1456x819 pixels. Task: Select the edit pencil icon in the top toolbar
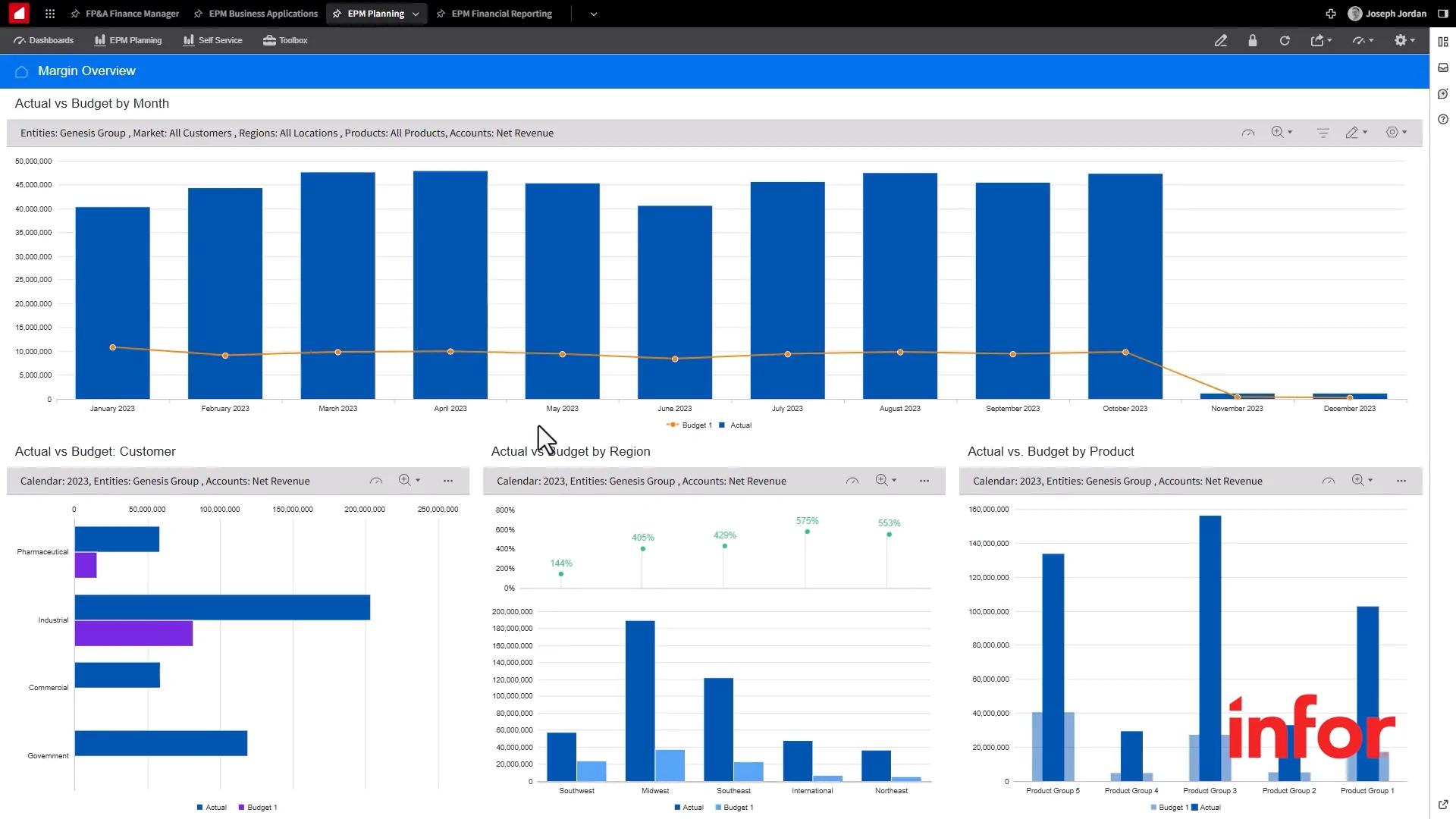[x=1222, y=40]
